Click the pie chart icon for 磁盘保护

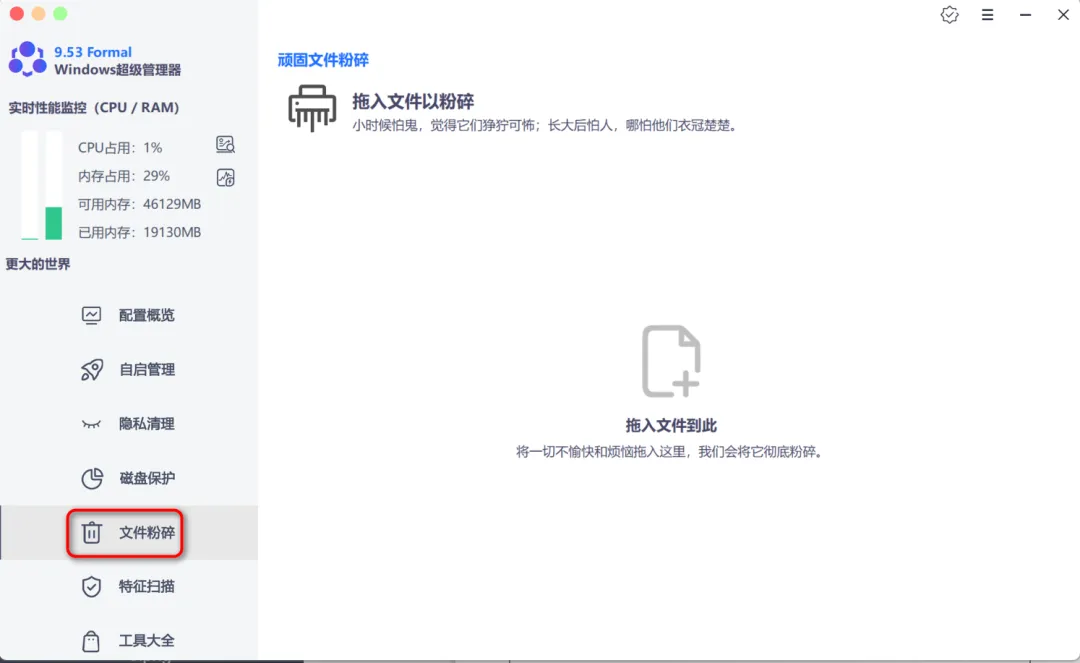92,478
